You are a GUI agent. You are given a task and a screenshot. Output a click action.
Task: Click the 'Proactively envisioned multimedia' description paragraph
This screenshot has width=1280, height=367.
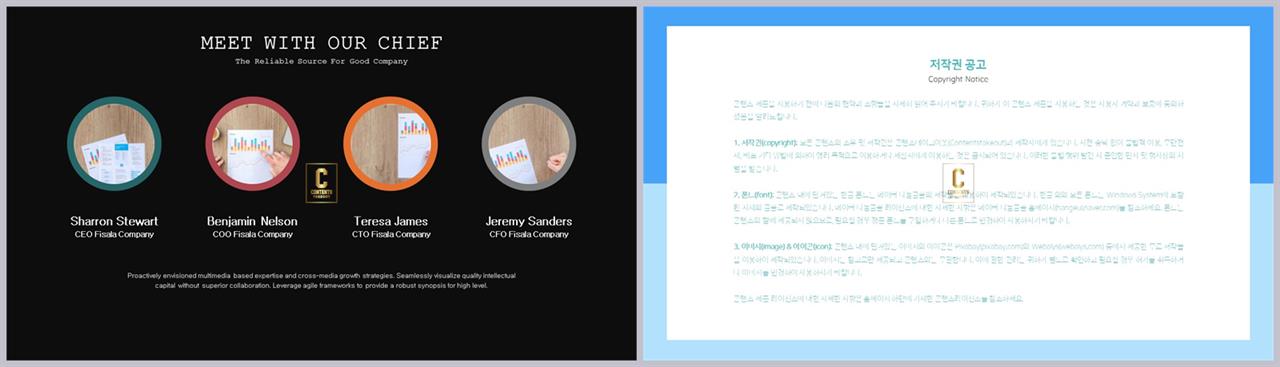tap(321, 280)
